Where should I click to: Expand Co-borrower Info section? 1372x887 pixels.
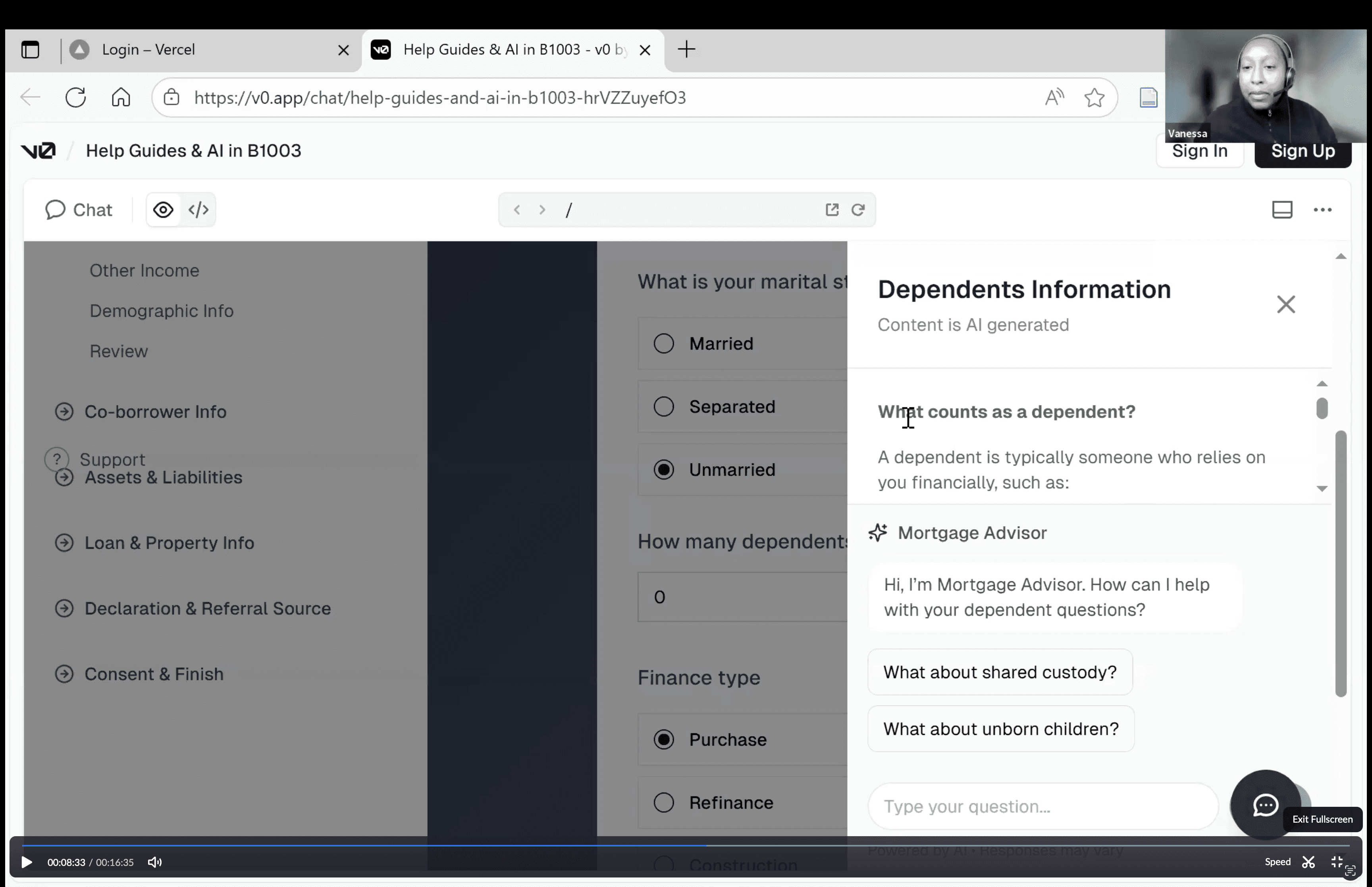click(155, 412)
